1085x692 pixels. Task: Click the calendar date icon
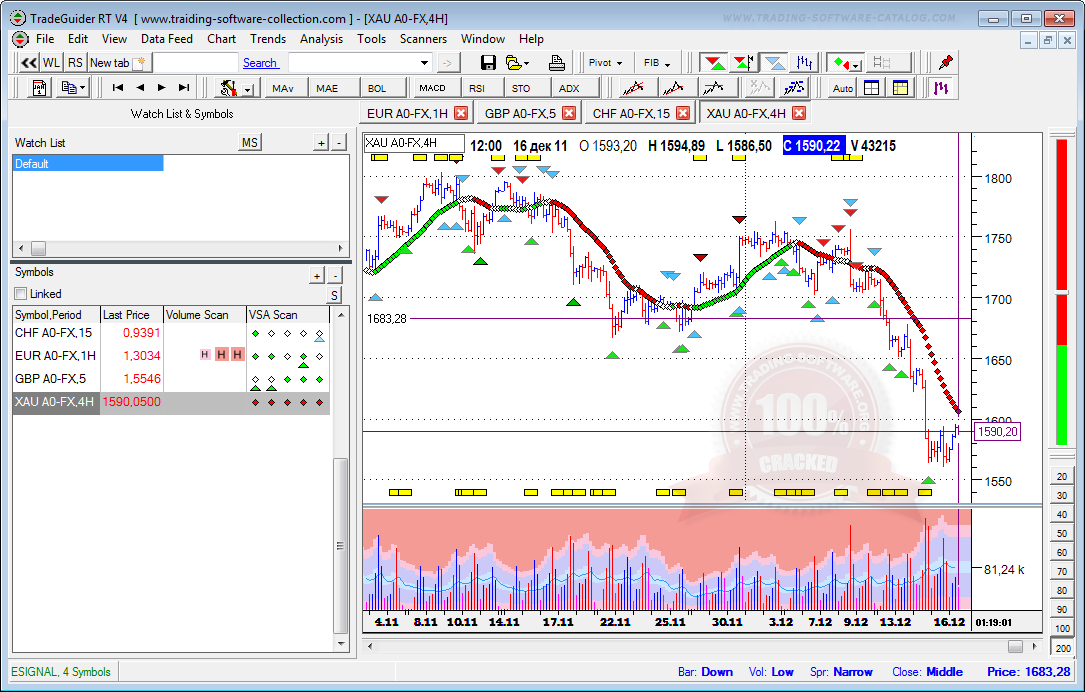click(x=40, y=88)
